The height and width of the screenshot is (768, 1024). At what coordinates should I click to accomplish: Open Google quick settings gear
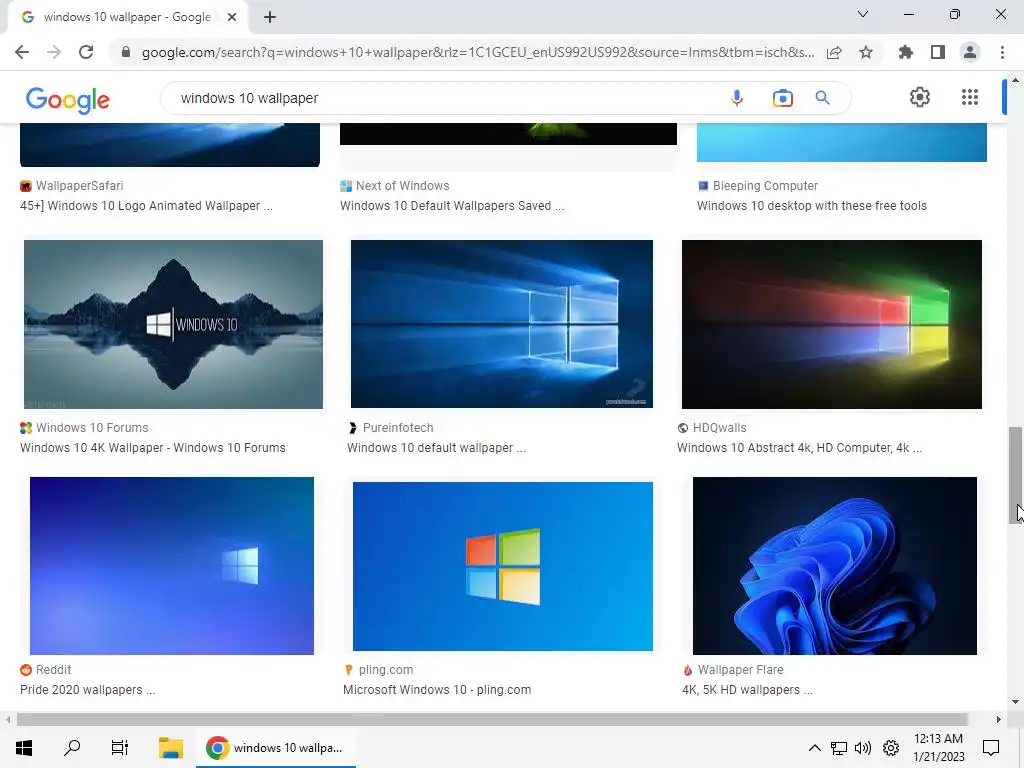tap(920, 97)
